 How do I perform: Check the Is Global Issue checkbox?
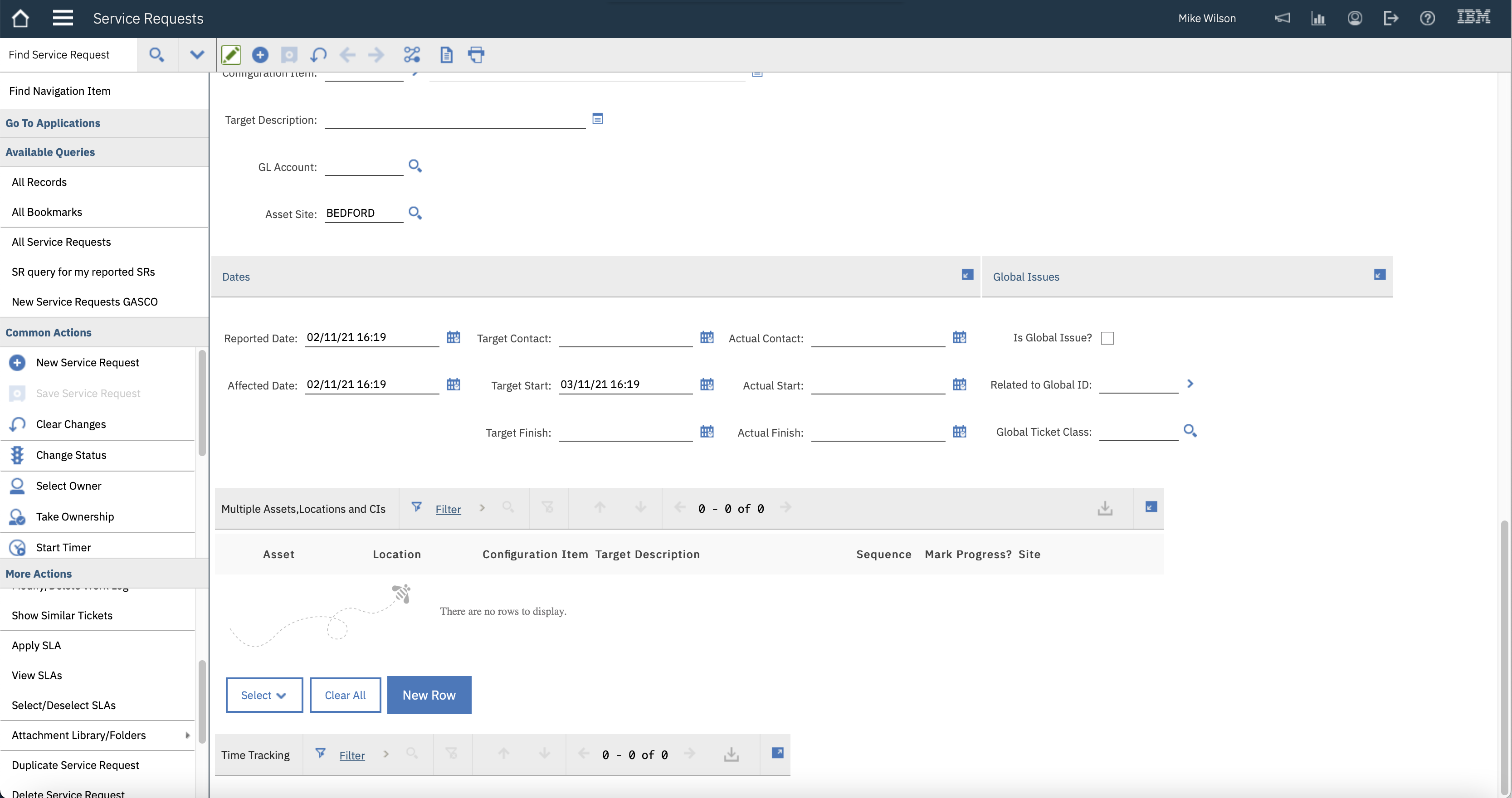1107,338
